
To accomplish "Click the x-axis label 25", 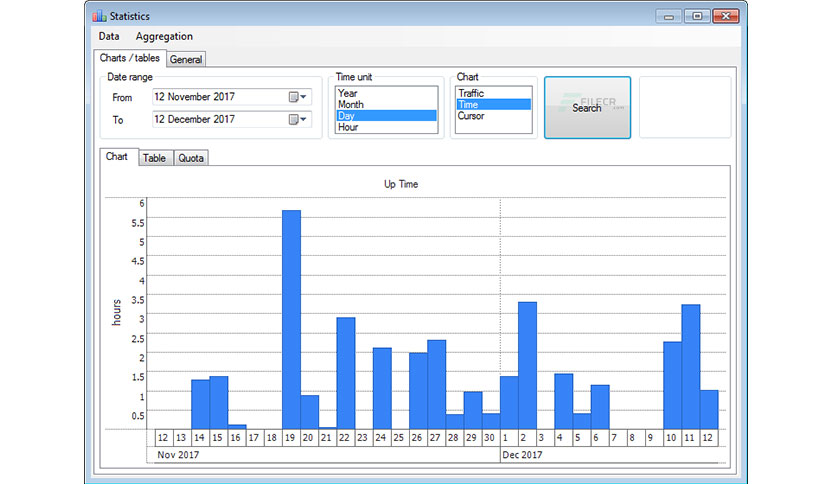I will pyautogui.click(x=398, y=438).
